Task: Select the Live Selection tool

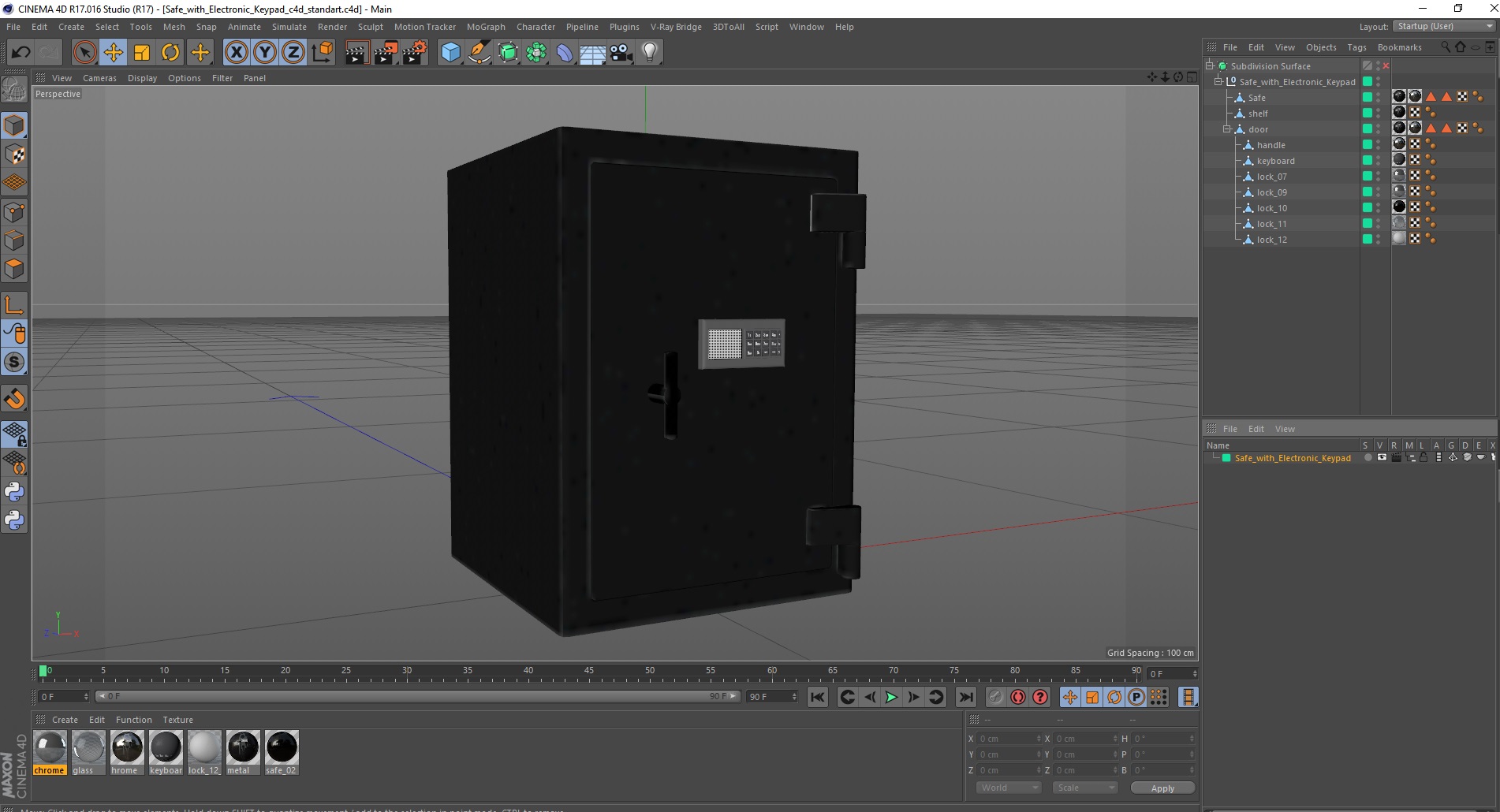Action: pyautogui.click(x=84, y=53)
